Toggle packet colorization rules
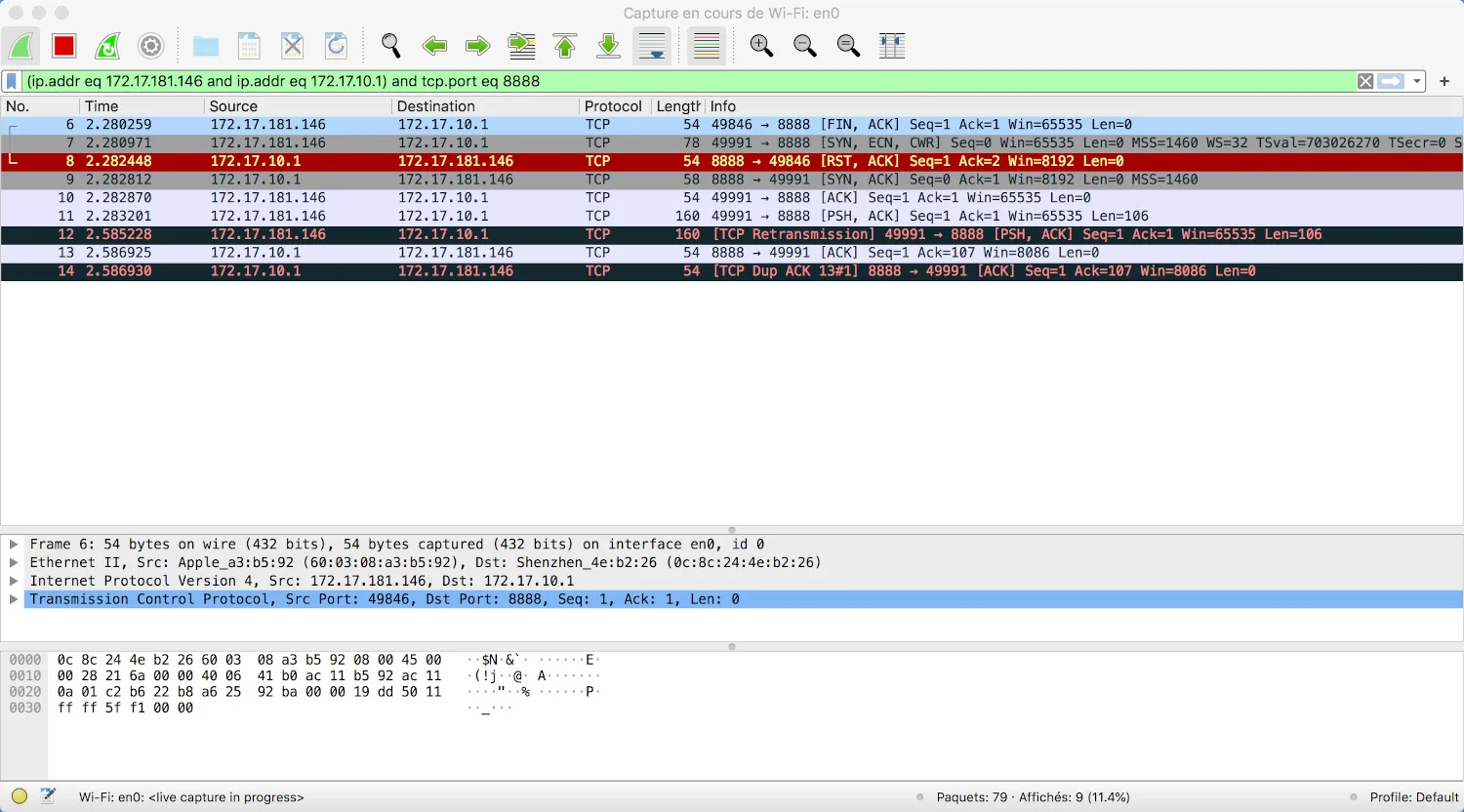 tap(707, 46)
